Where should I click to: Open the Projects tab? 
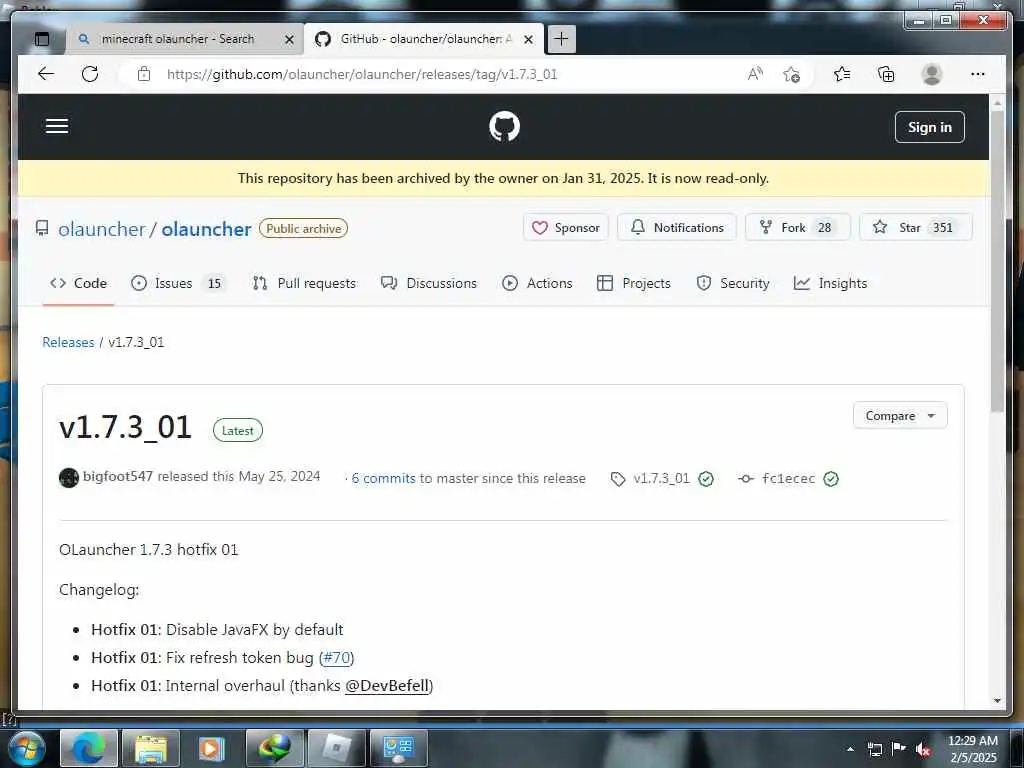coord(634,283)
